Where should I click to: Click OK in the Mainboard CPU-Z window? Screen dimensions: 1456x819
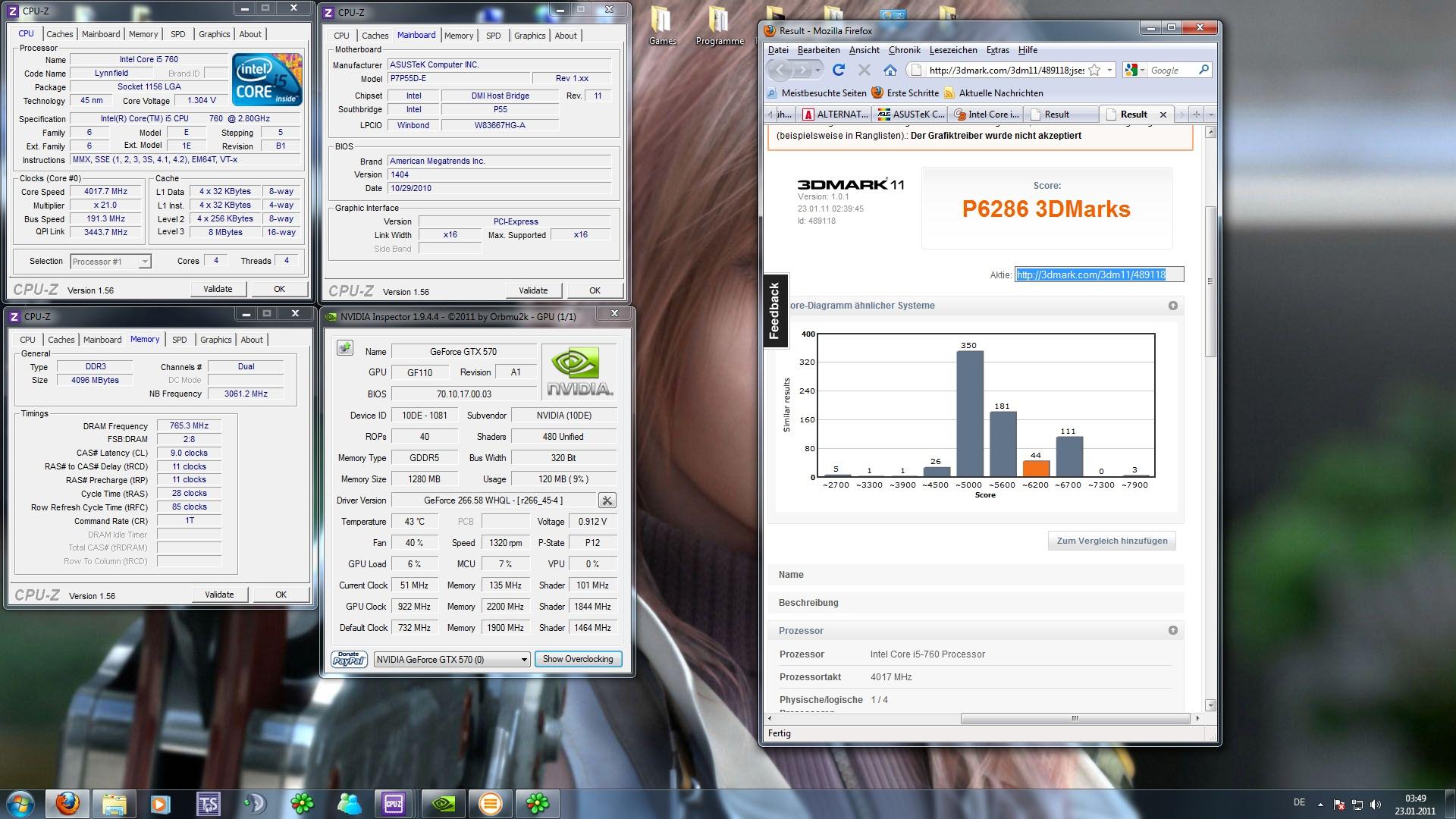(595, 290)
